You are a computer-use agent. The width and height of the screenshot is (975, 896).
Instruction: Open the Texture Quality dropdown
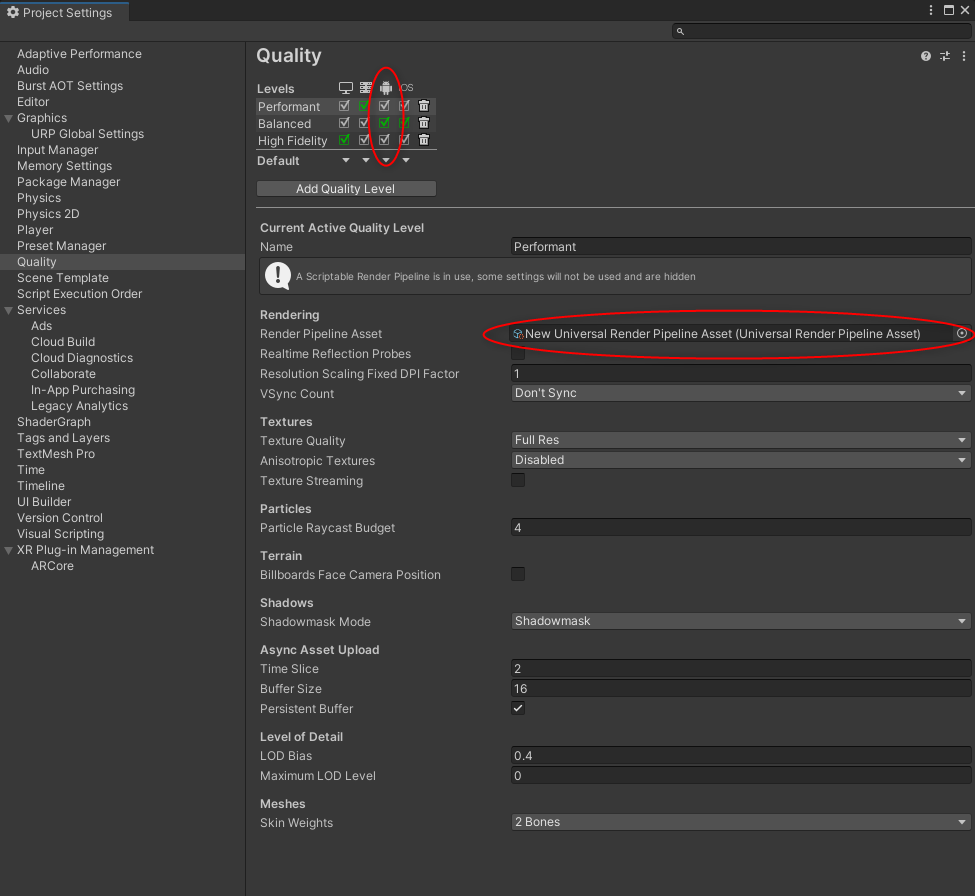741,440
